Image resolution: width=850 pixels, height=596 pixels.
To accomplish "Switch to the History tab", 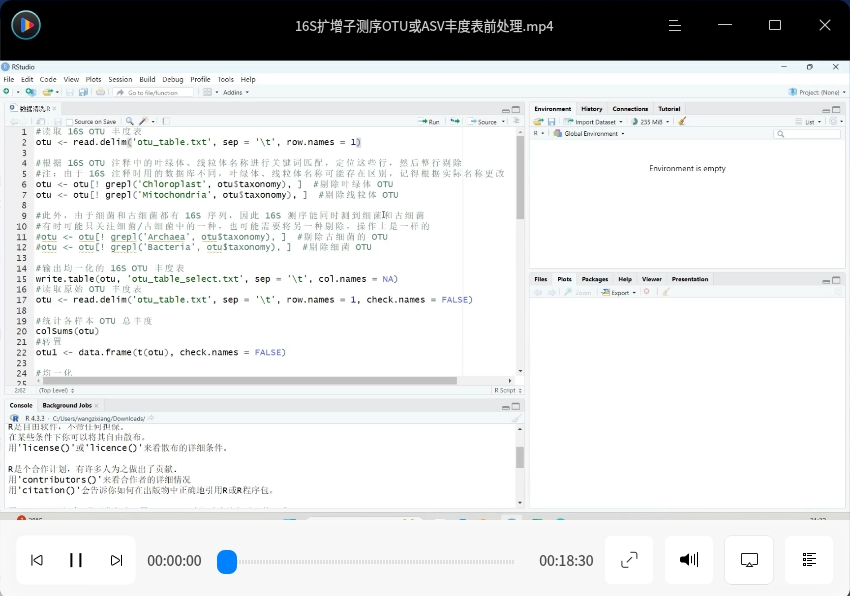I will pyautogui.click(x=591, y=108).
